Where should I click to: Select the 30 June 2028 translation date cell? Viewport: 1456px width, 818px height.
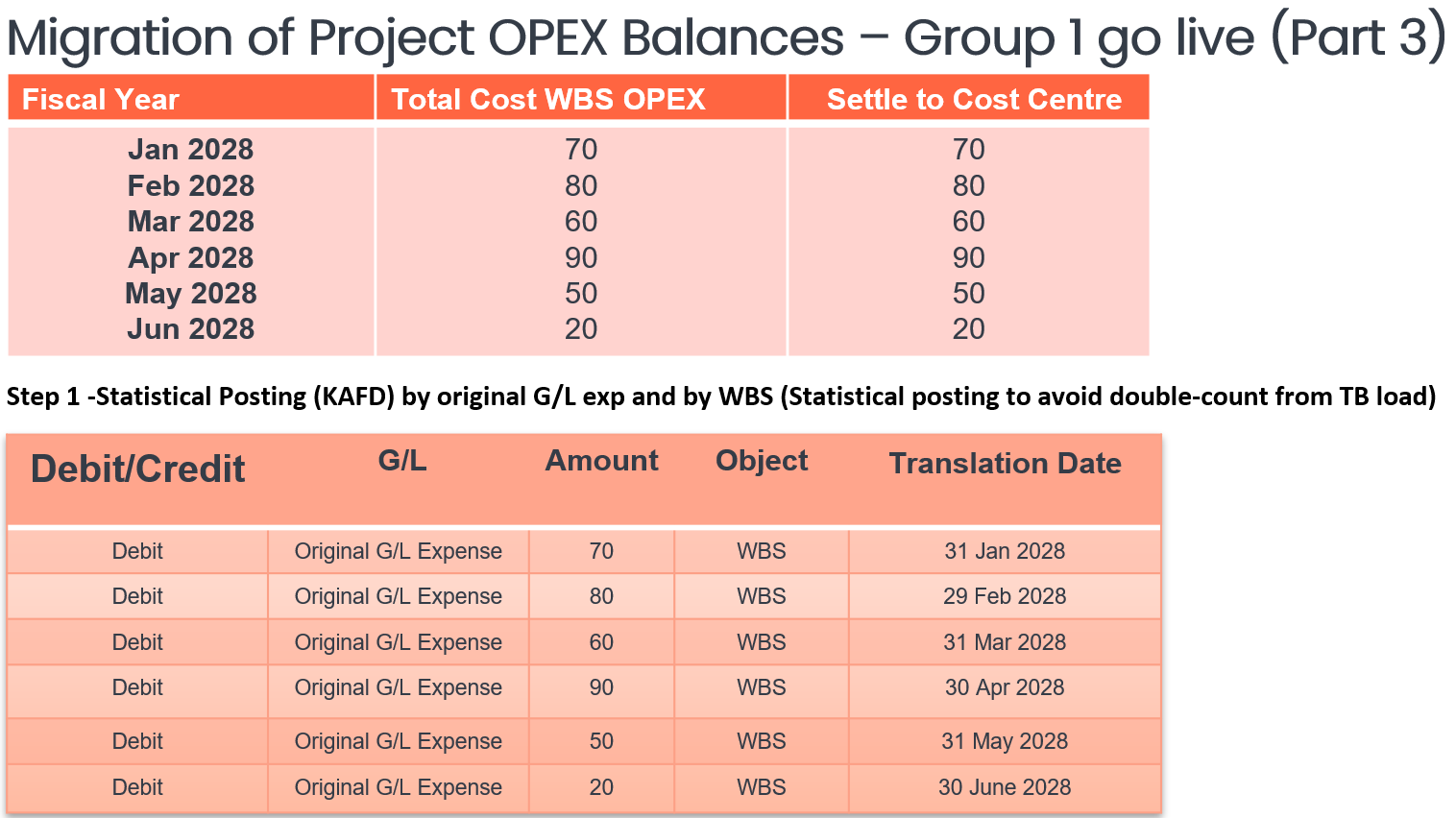tap(1005, 787)
